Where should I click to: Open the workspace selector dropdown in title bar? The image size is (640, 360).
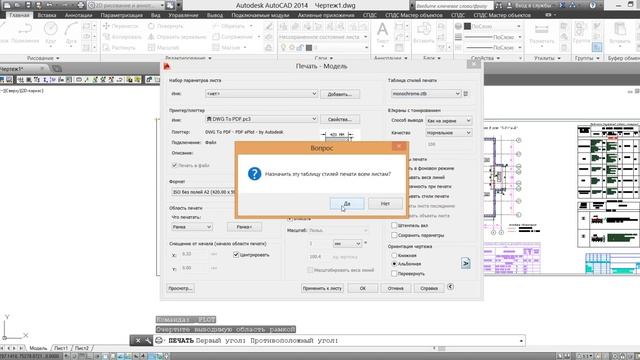click(x=127, y=5)
